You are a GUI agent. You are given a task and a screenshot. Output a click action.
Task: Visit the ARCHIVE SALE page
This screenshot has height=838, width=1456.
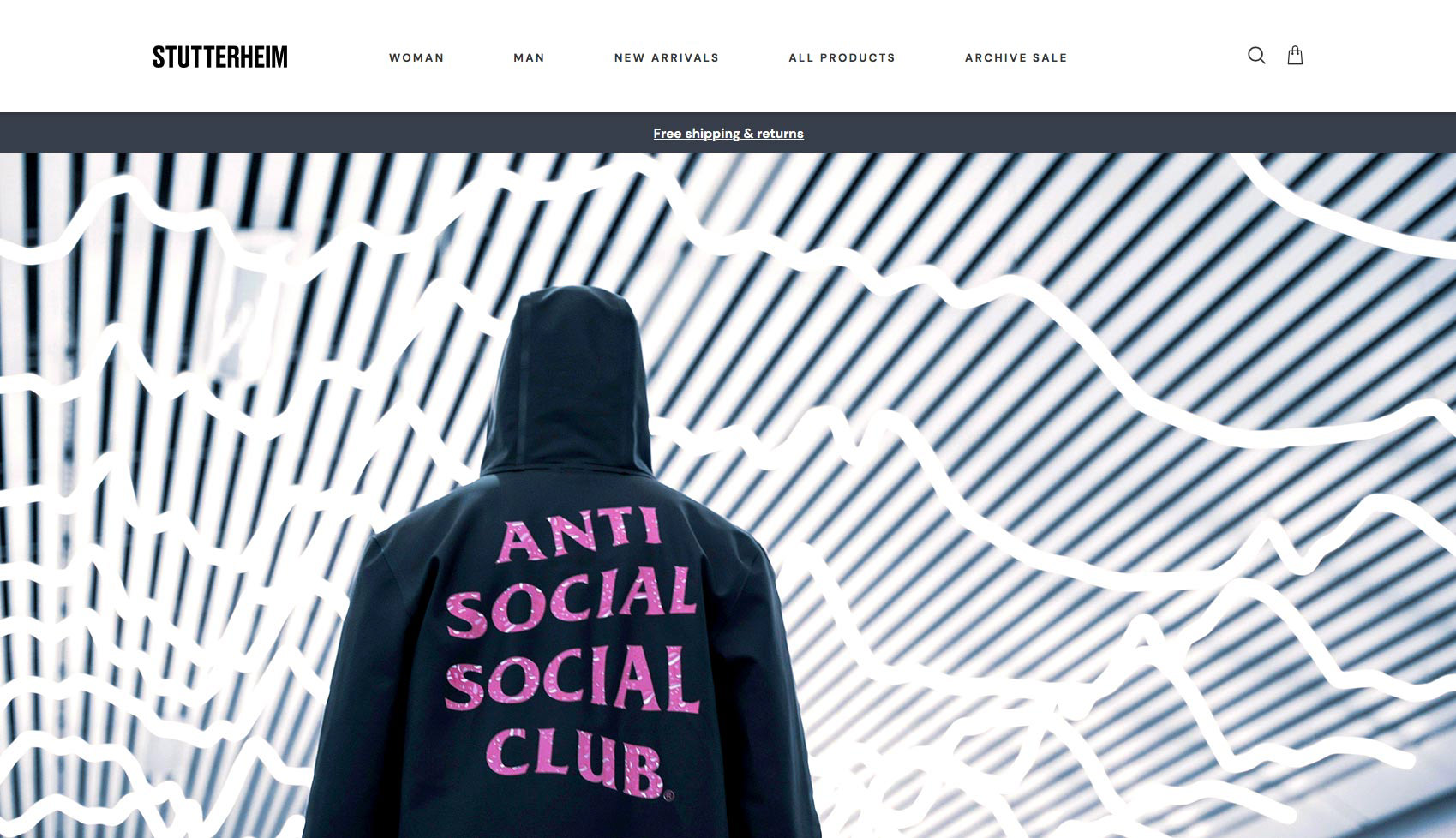click(1016, 57)
